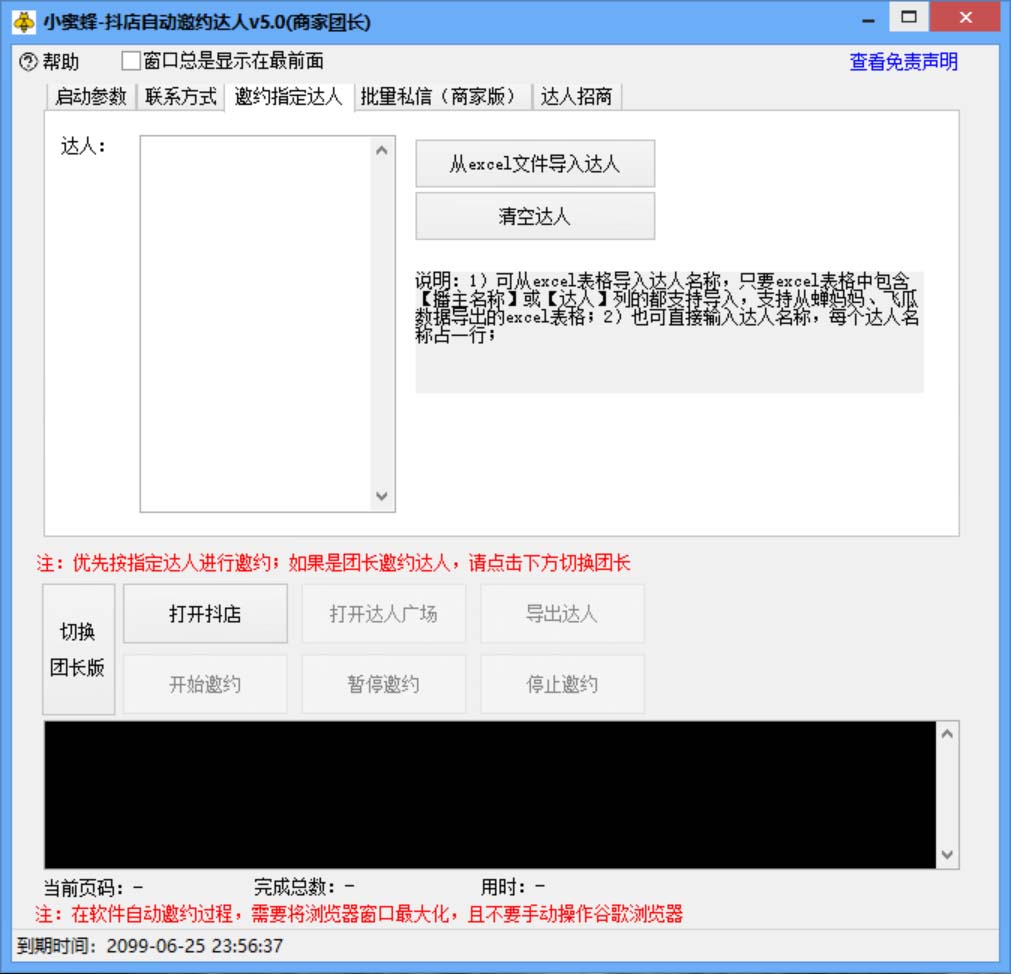
Task: Enable 窗口总是显示在最前面 checkbox
Action: [128, 61]
